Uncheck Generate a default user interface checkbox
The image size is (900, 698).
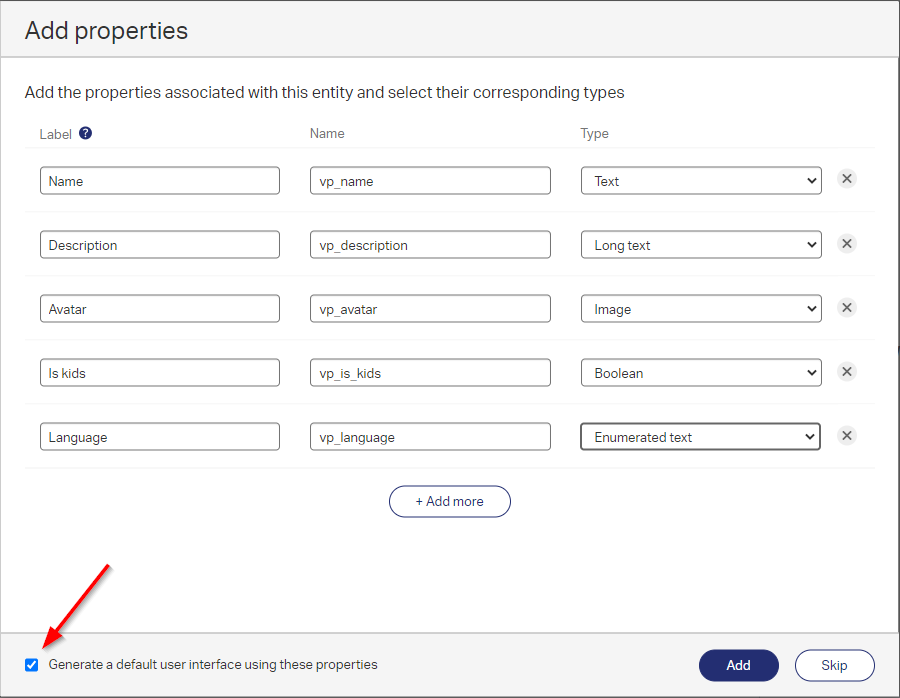pos(32,664)
